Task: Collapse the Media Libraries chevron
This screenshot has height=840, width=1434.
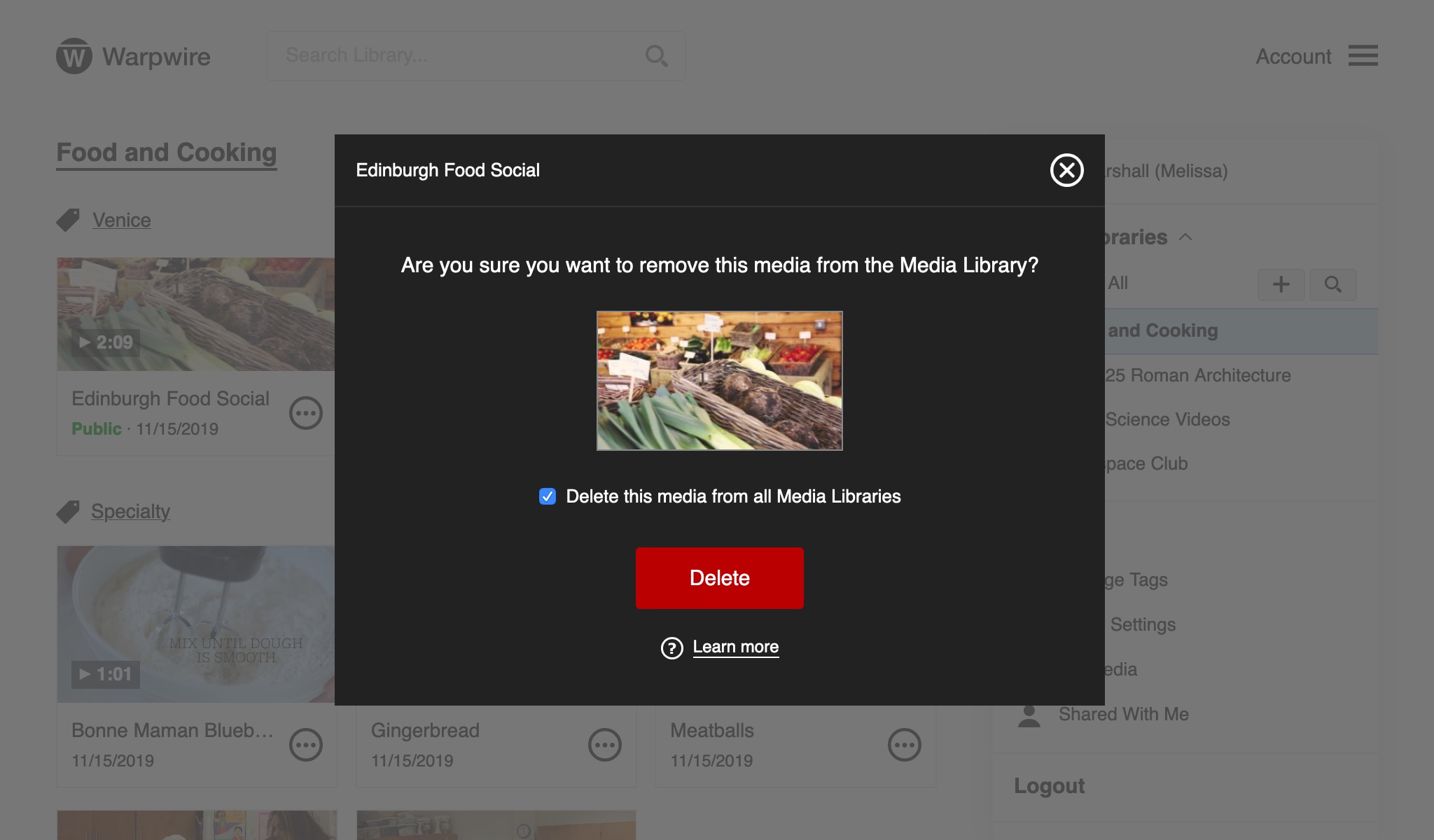Action: pyautogui.click(x=1185, y=237)
